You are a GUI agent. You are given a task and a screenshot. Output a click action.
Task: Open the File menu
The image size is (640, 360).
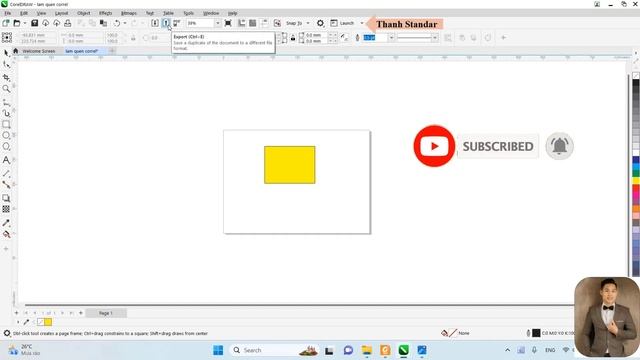click(8, 13)
